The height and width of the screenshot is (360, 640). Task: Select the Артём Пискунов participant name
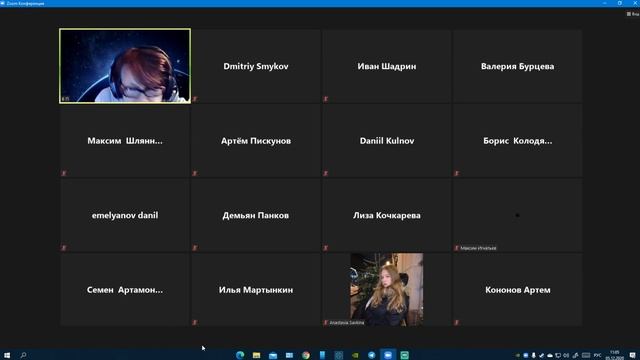[256, 141]
